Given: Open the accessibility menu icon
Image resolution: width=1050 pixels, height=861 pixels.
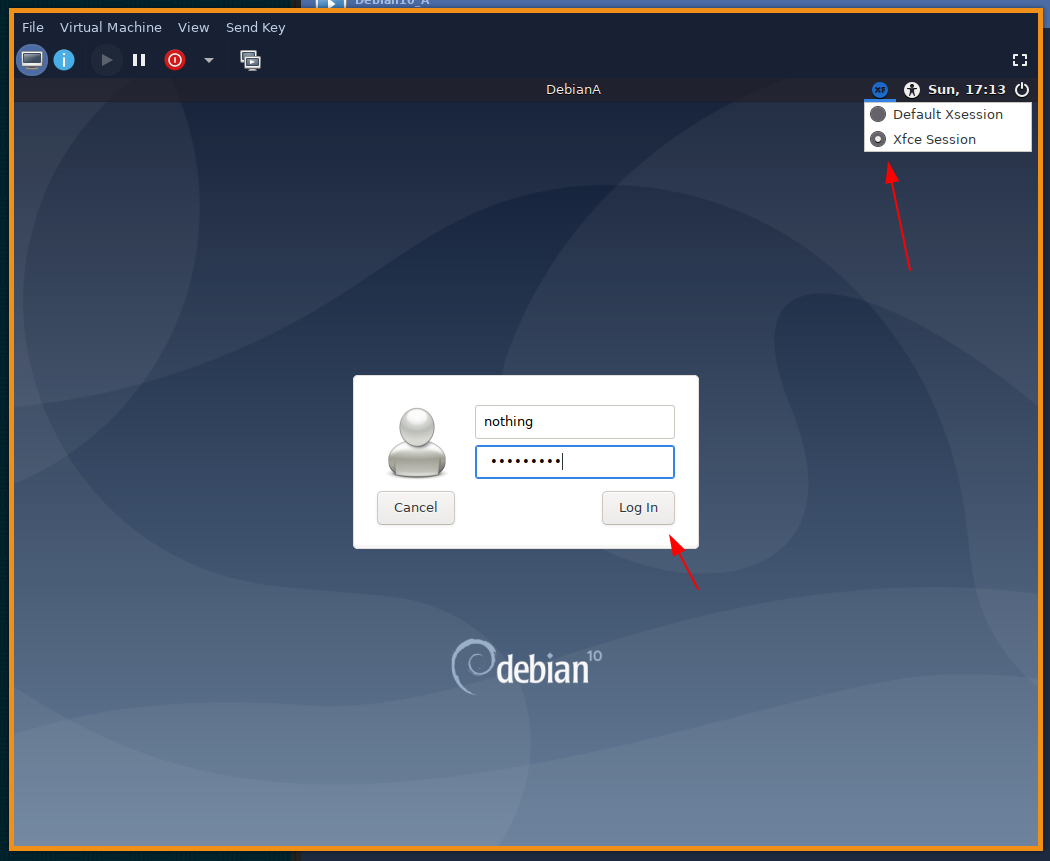Looking at the screenshot, I should [x=911, y=90].
